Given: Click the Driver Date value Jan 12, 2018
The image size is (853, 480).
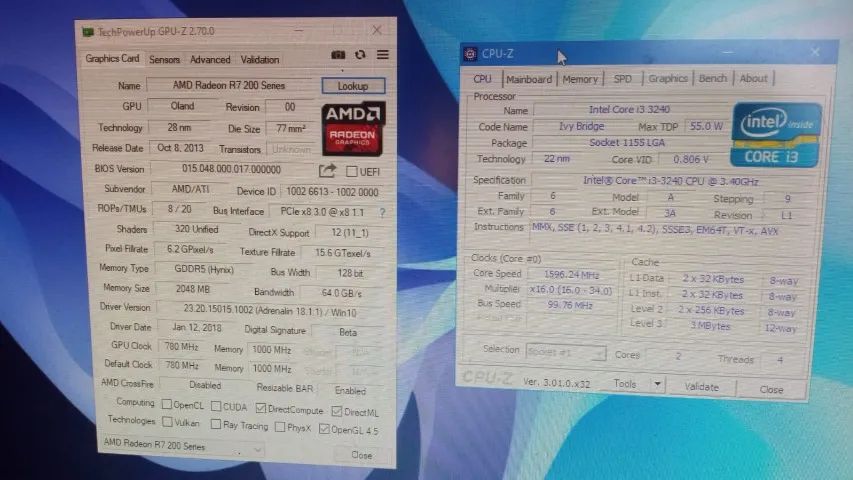Looking at the screenshot, I should (196, 328).
